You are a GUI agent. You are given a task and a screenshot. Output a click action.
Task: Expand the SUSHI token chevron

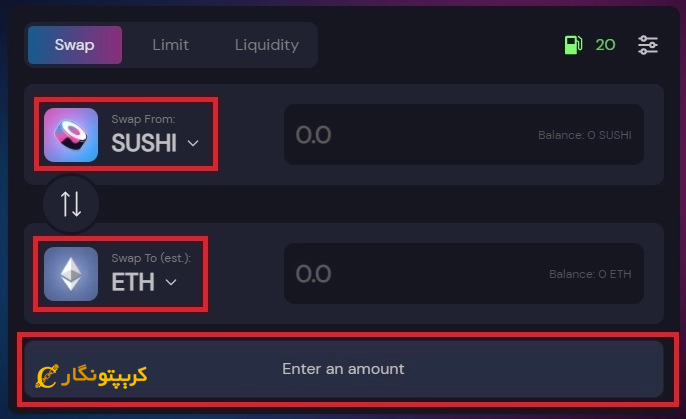(x=193, y=143)
